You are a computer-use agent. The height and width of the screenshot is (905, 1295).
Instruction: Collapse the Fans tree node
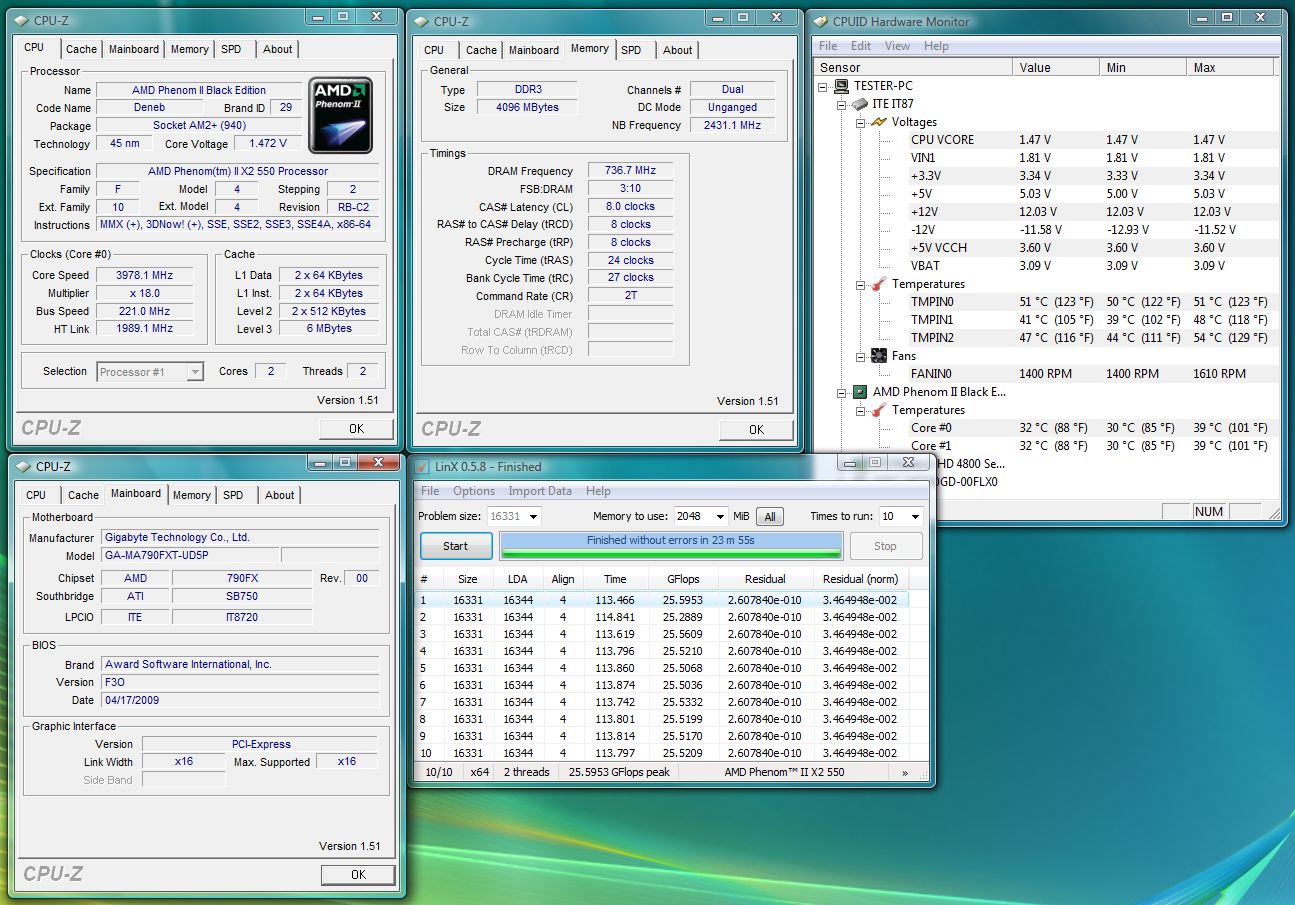[860, 356]
